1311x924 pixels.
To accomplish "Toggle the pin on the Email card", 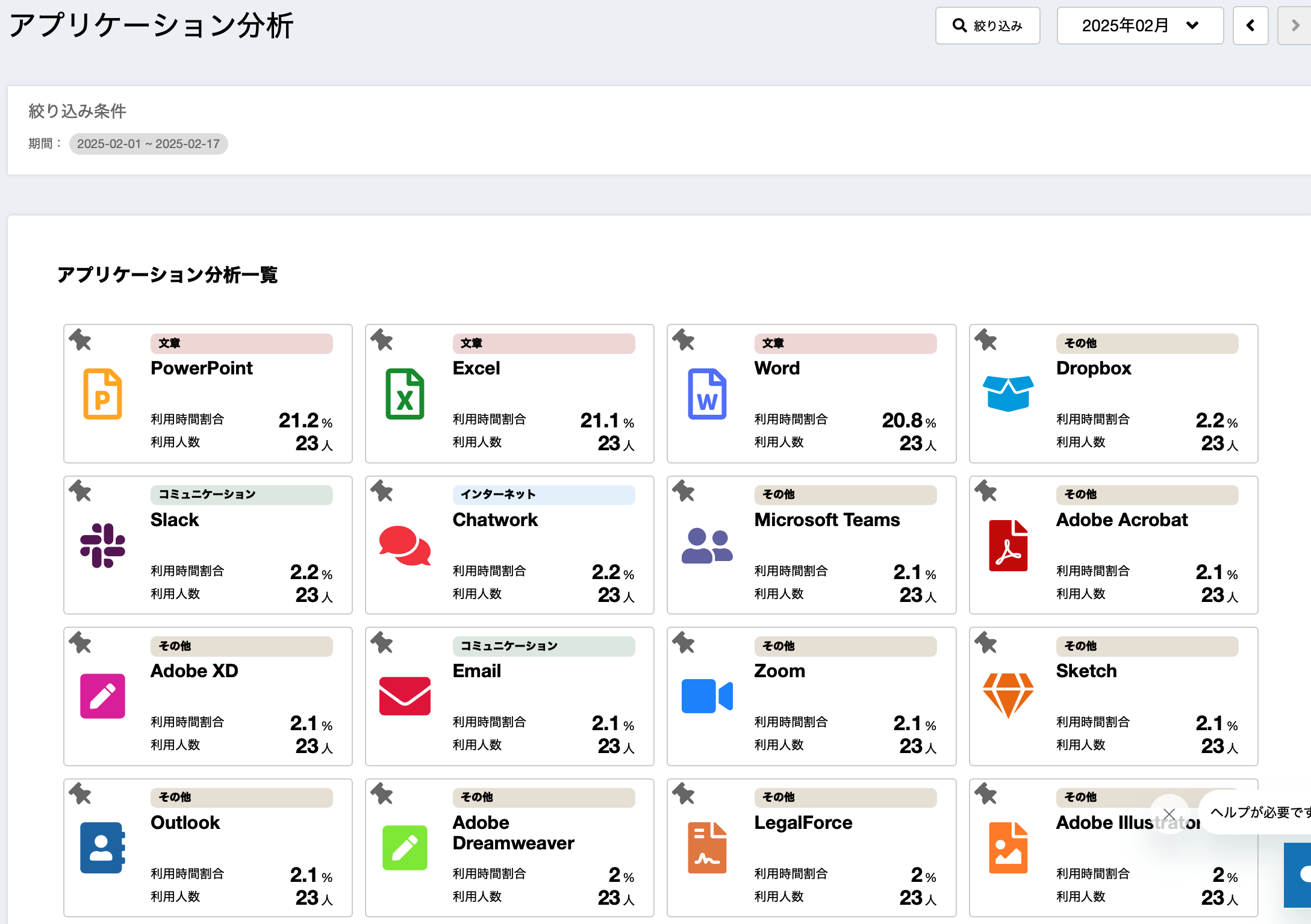I will 381,643.
